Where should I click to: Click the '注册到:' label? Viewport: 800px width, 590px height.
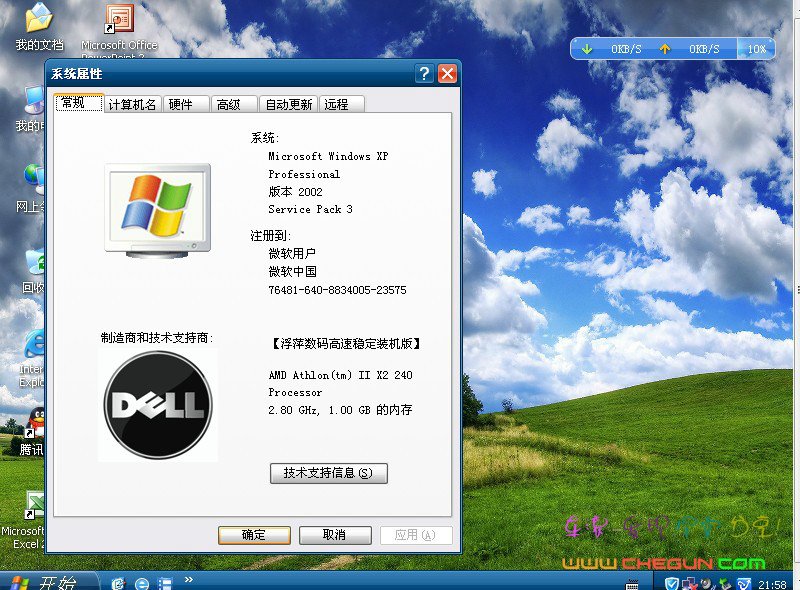click(x=270, y=235)
